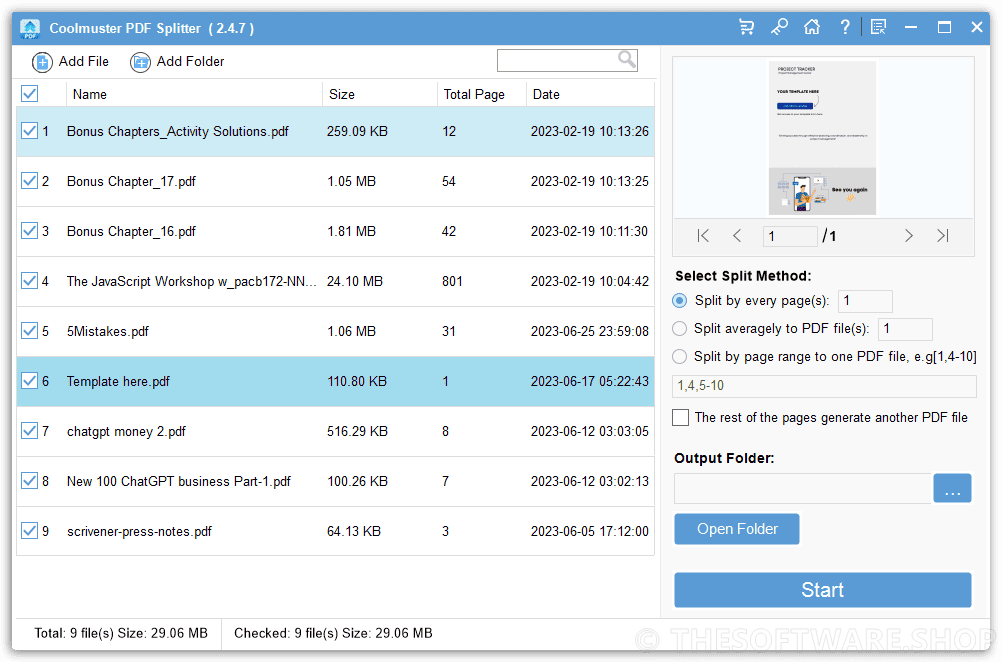This screenshot has width=1002, height=662.
Task: Click the file search input field
Action: coord(557,61)
